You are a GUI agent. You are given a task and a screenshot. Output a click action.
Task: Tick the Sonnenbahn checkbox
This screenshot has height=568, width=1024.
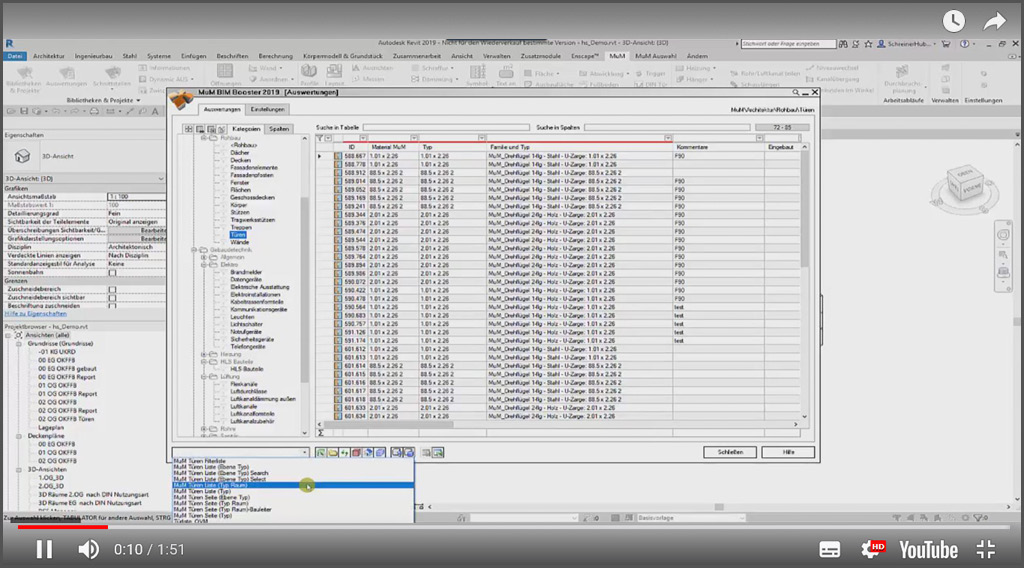pyautogui.click(x=113, y=272)
